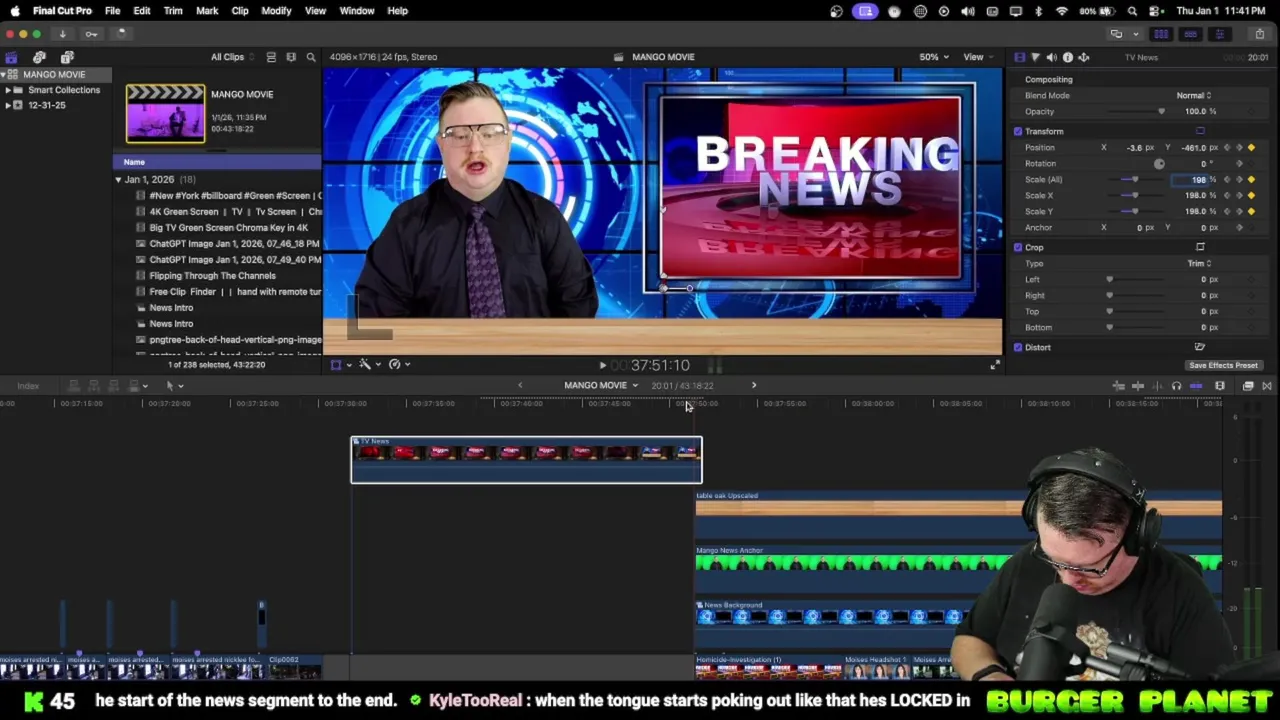This screenshot has width=1280, height=720.
Task: Go forward in timeline history arrow
Action: 754,386
